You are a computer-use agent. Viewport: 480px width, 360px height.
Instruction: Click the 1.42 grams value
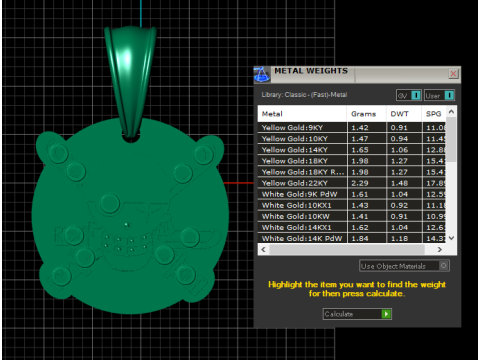360,128
